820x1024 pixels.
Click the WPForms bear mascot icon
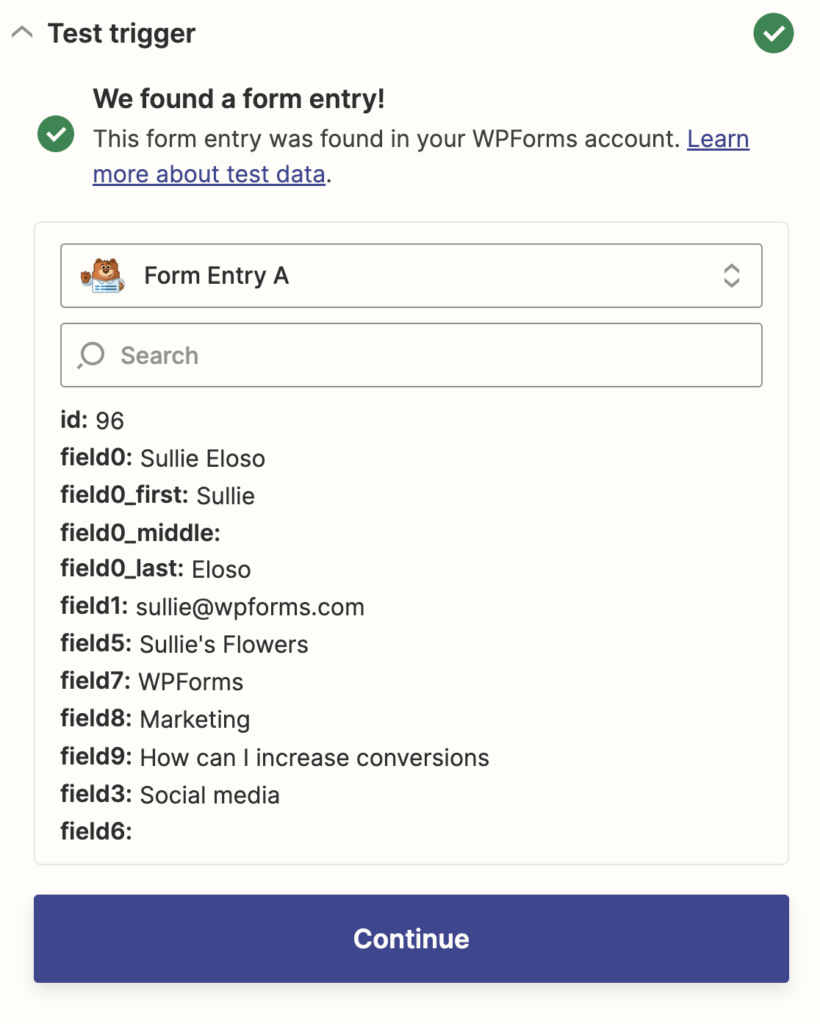[x=101, y=275]
